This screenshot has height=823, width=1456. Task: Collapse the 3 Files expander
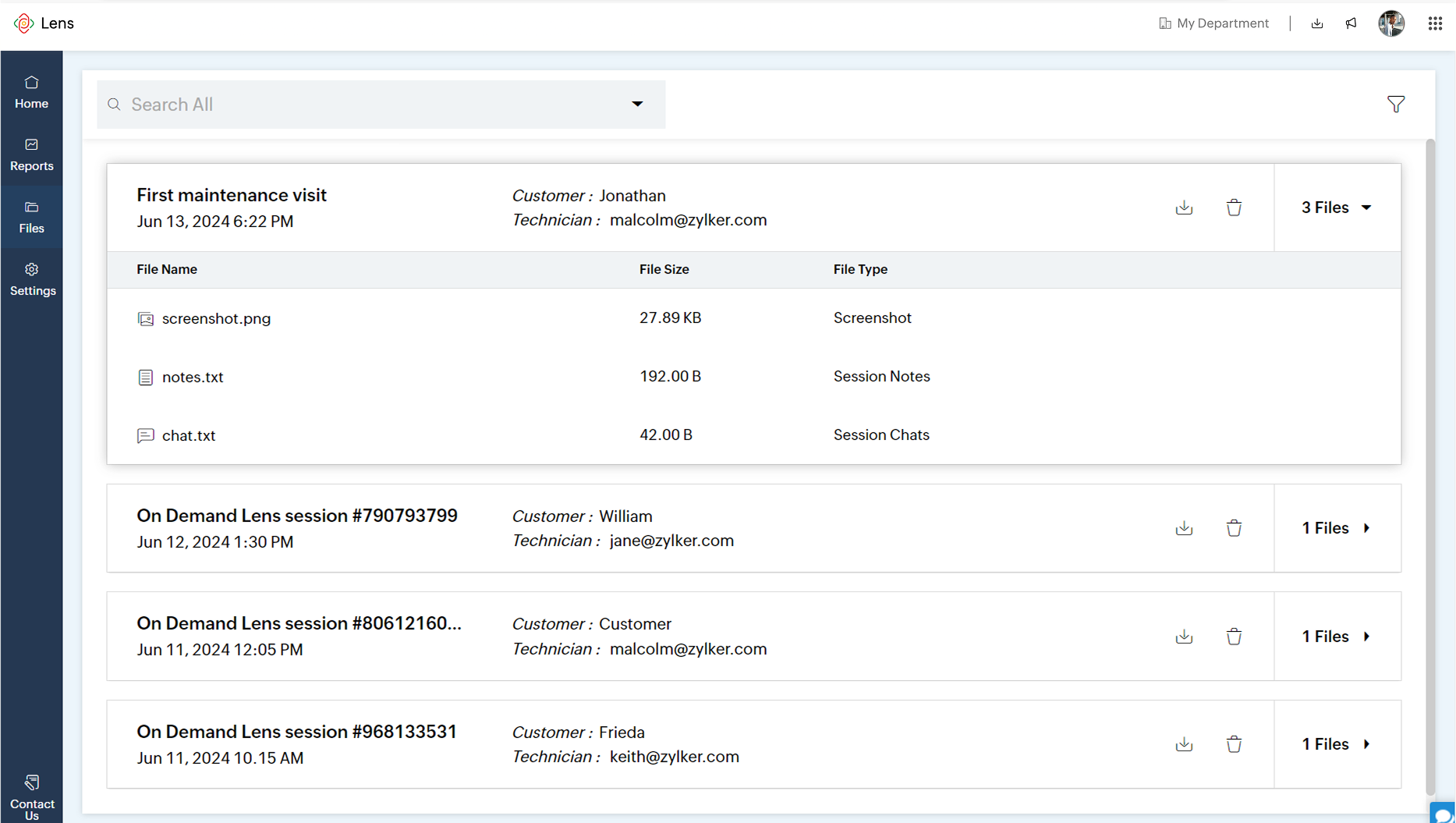[x=1337, y=208]
